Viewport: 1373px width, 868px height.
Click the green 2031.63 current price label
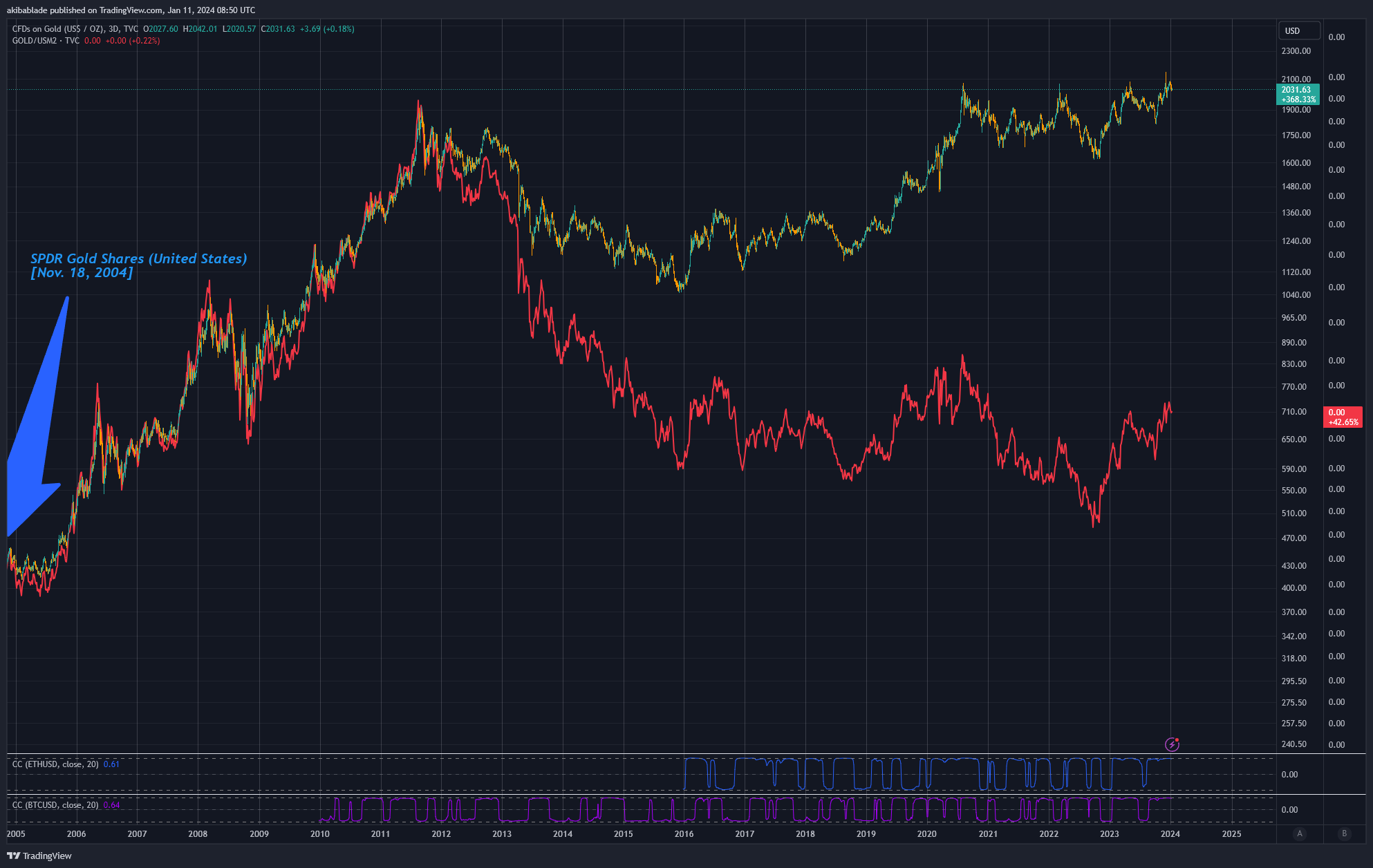click(1297, 94)
